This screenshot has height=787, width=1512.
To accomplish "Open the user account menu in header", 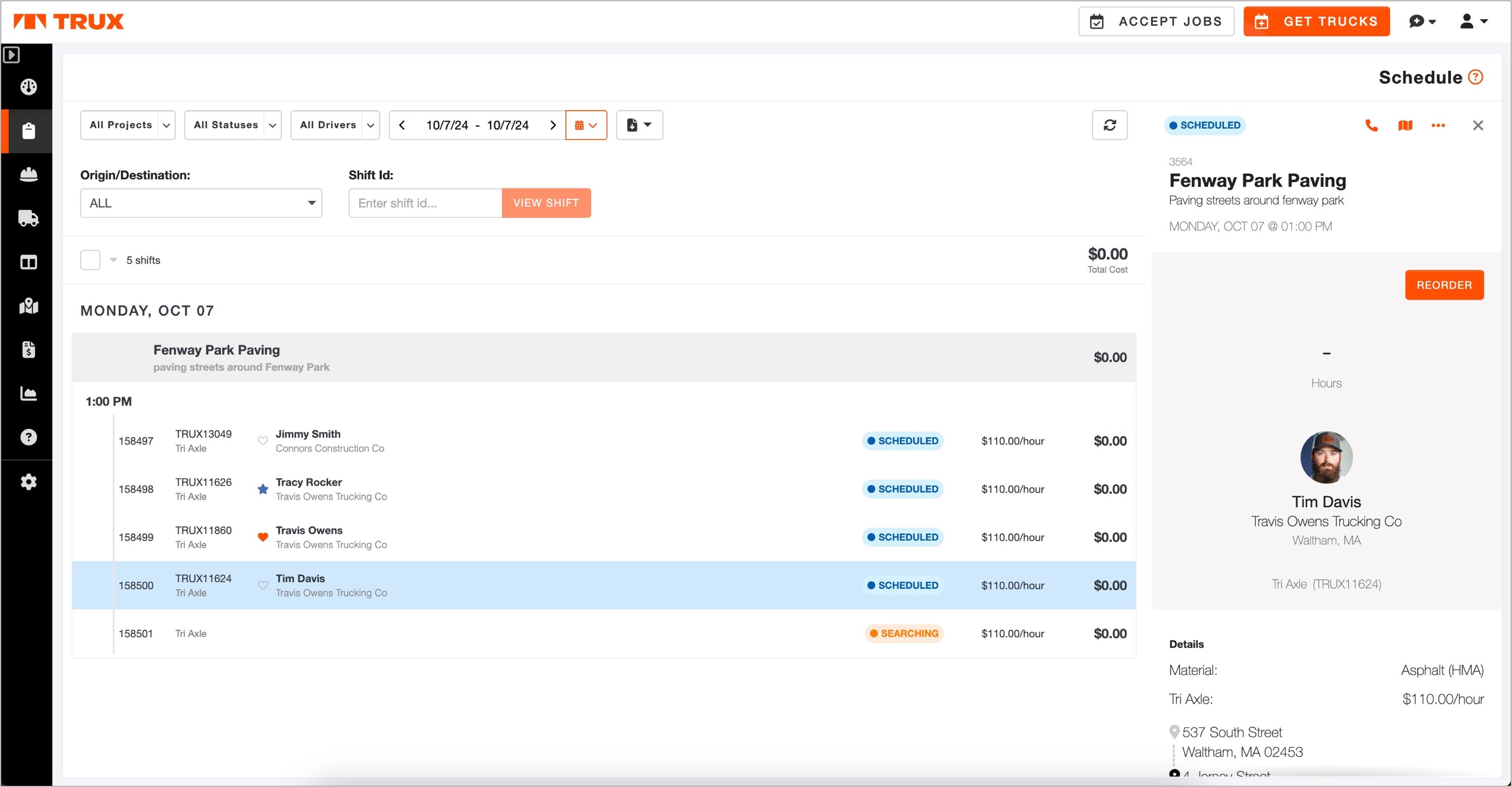I will (1473, 22).
